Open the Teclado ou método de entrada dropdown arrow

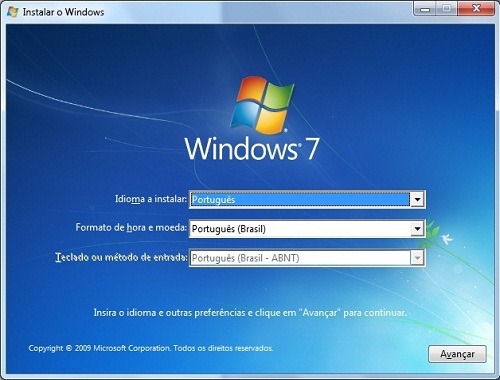pos(417,258)
